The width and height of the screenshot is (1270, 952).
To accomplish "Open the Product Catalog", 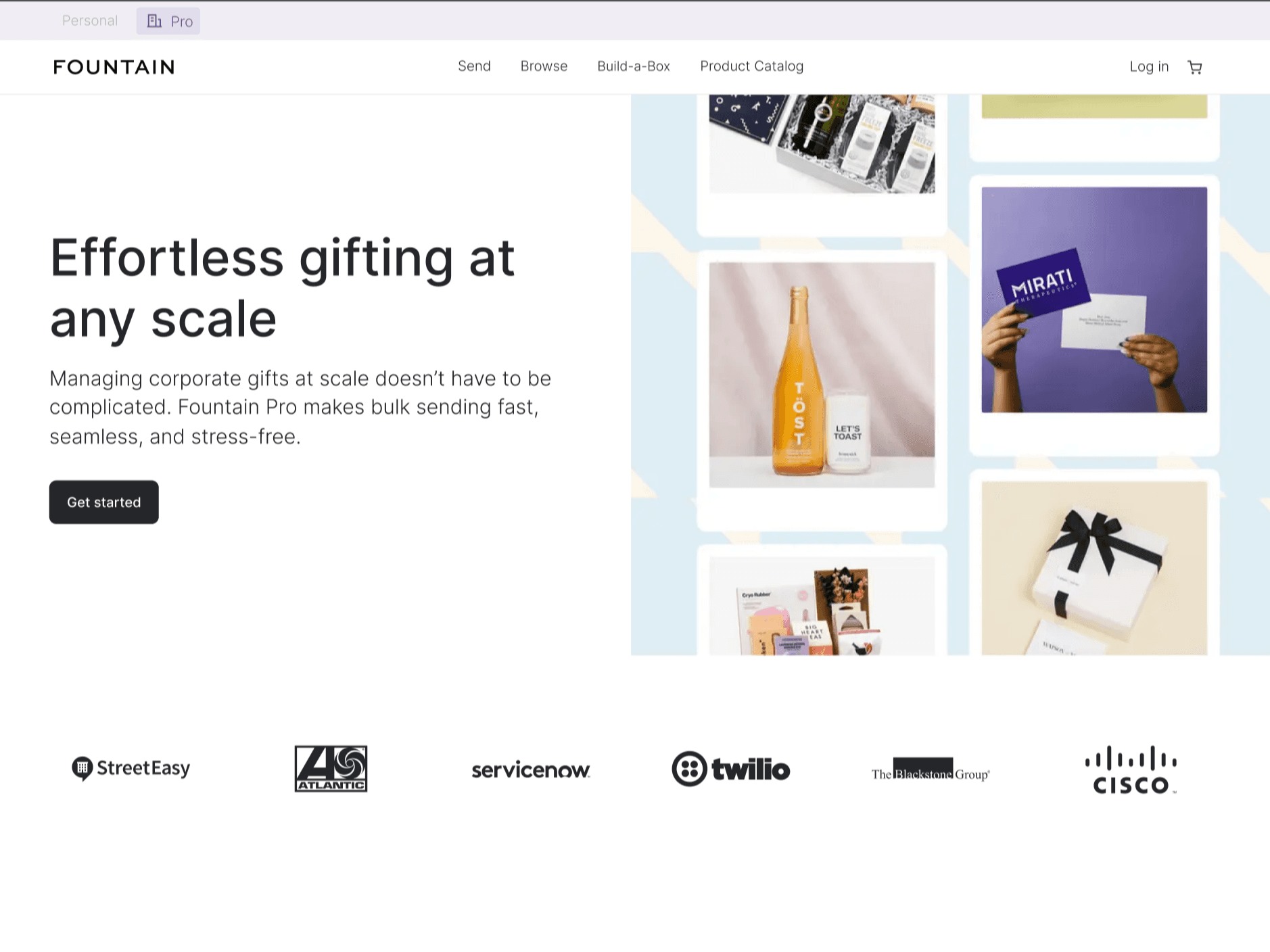I will tap(751, 66).
